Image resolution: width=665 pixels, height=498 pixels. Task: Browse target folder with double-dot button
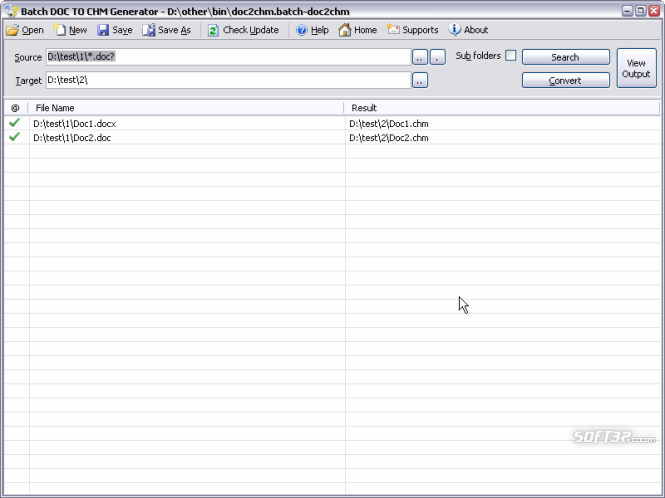420,80
